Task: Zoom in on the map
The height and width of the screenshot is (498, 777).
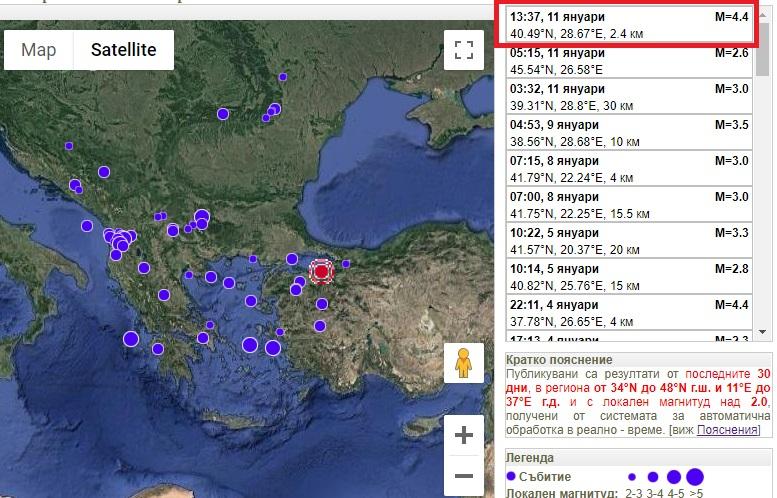Action: coord(462,435)
